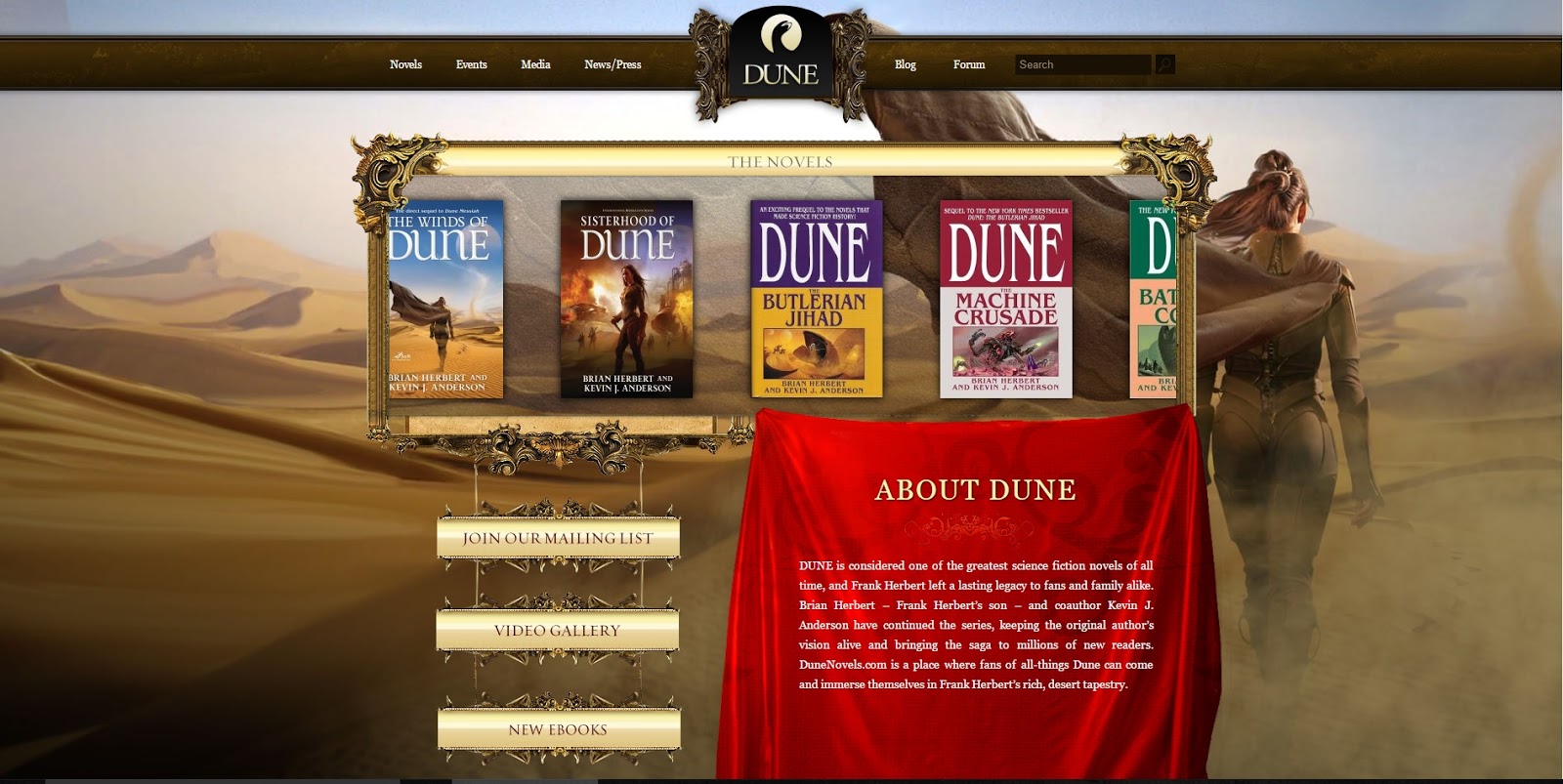Click The Novels carousel title
The width and height of the screenshot is (1563, 784).
[x=780, y=162]
